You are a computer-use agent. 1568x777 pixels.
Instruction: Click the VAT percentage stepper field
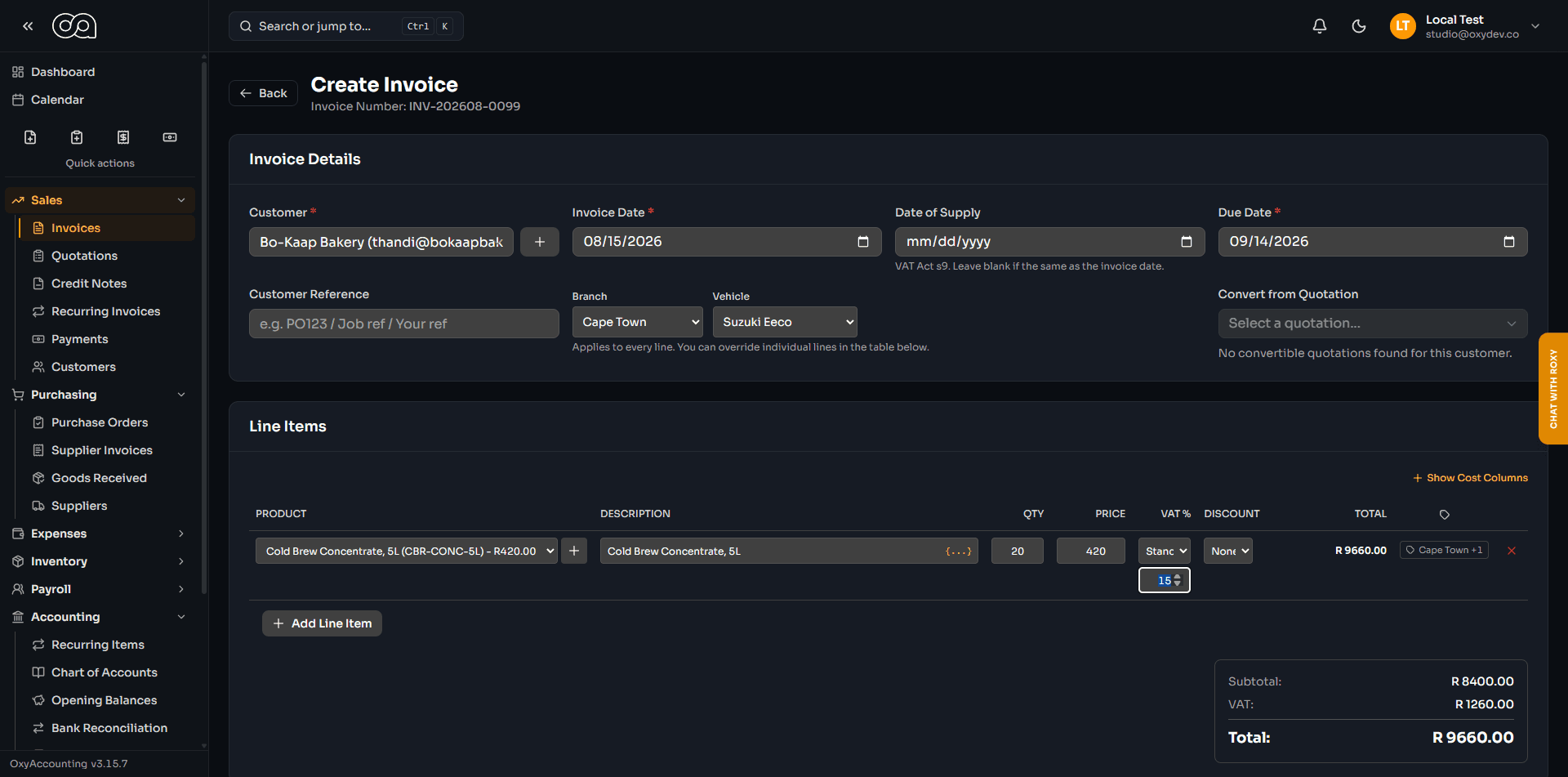point(1165,580)
